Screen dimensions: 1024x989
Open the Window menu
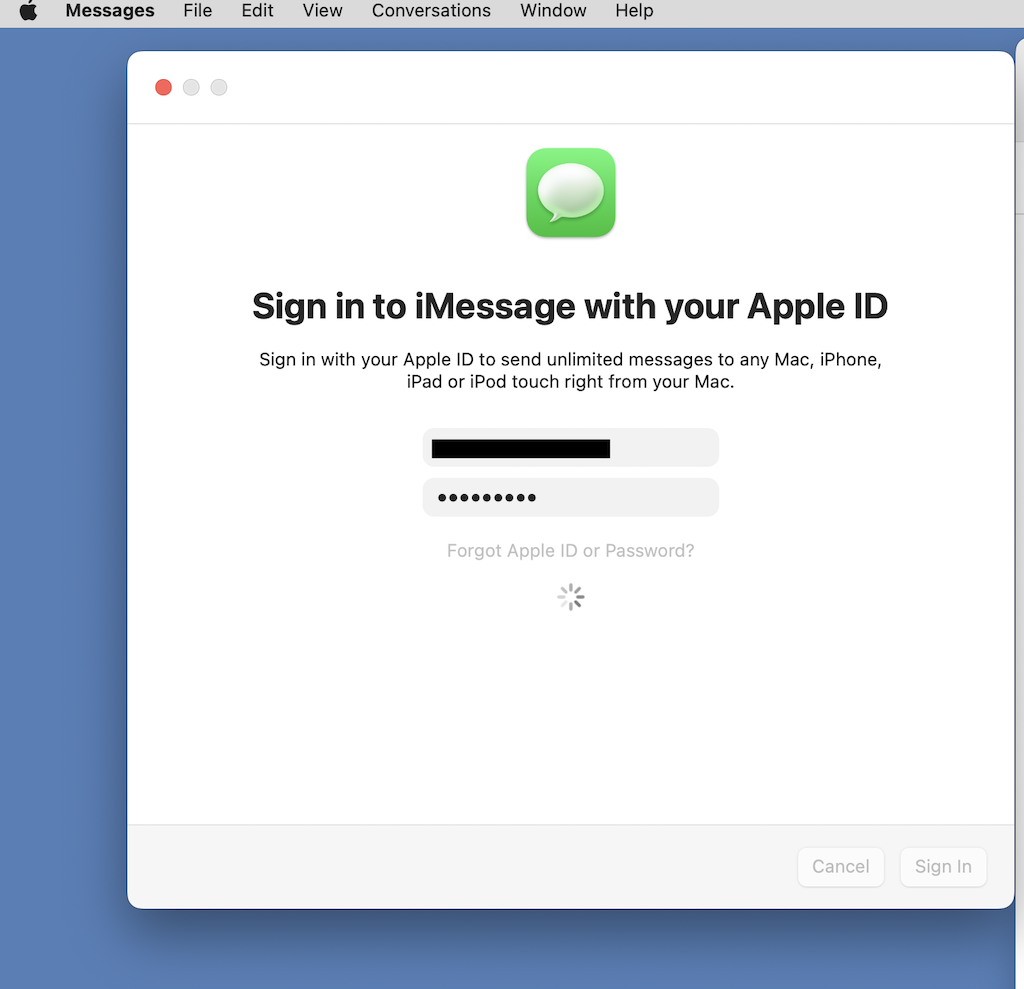(553, 10)
